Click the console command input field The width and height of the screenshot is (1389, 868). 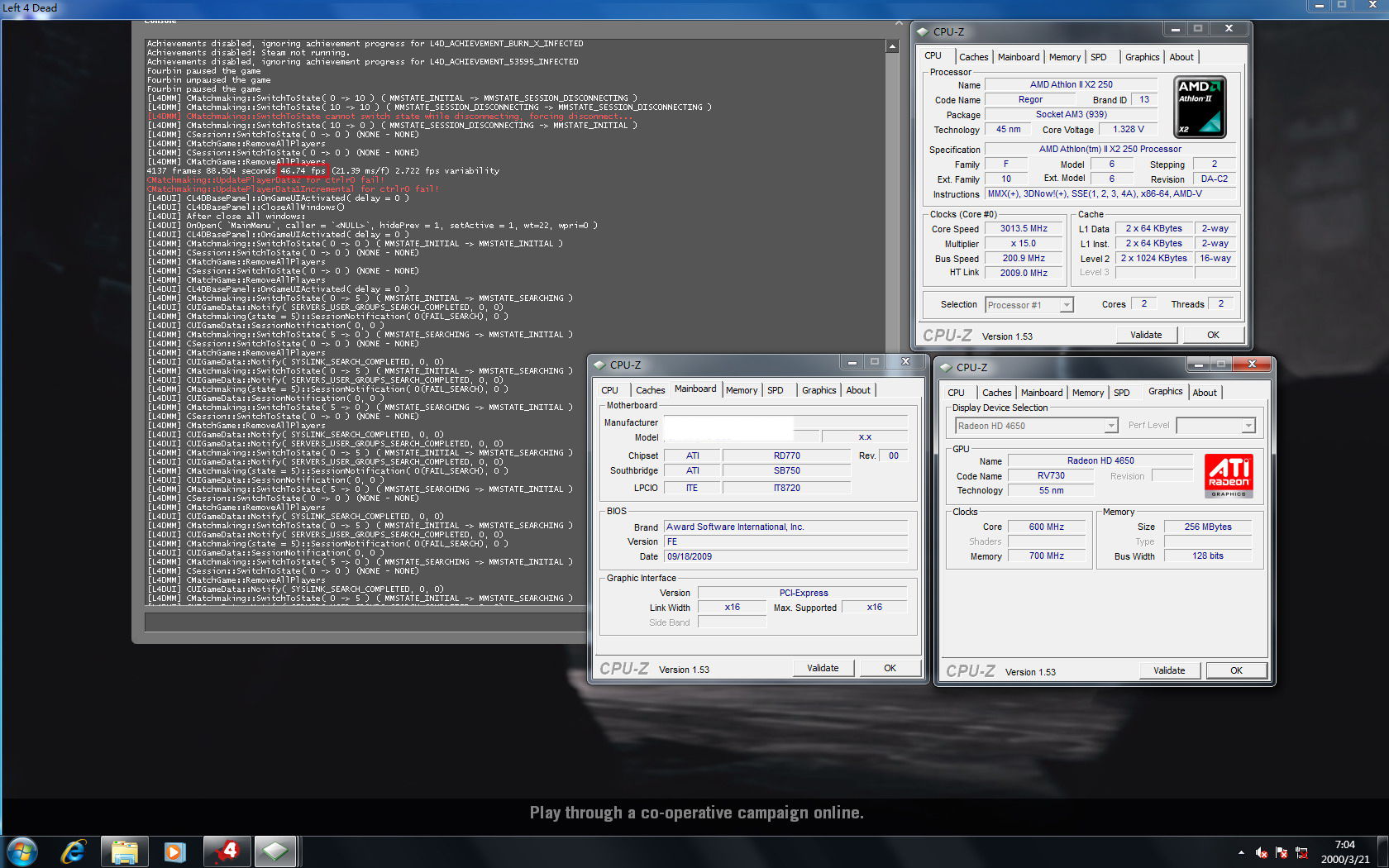(x=365, y=622)
